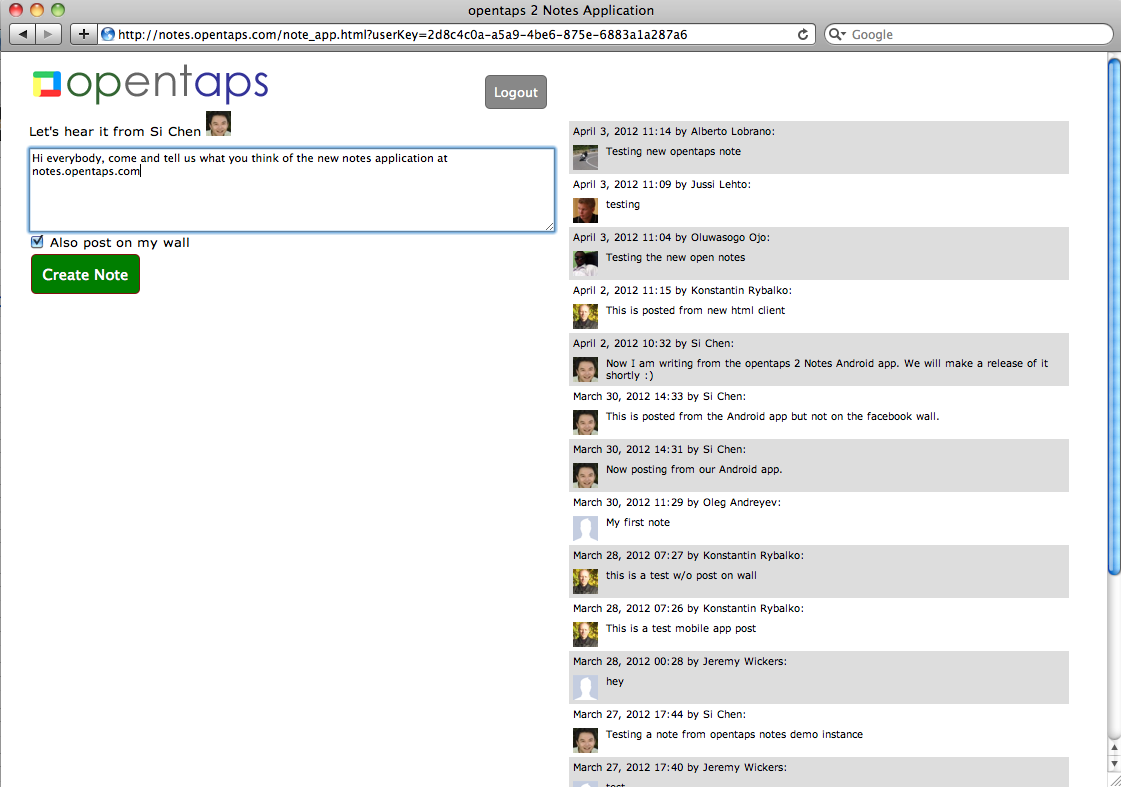Click Oleg Andreyev's placeholder avatar

point(585,528)
